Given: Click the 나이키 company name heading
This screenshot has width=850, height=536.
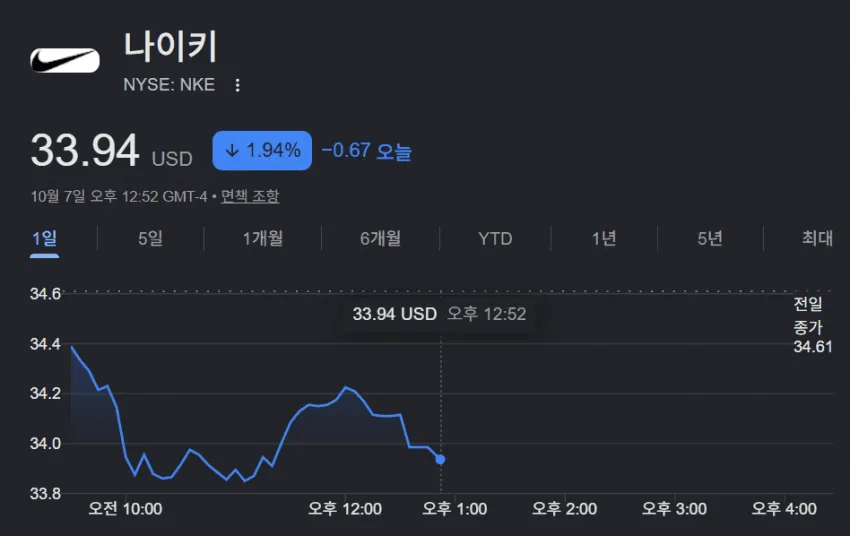Looking at the screenshot, I should (x=171, y=47).
